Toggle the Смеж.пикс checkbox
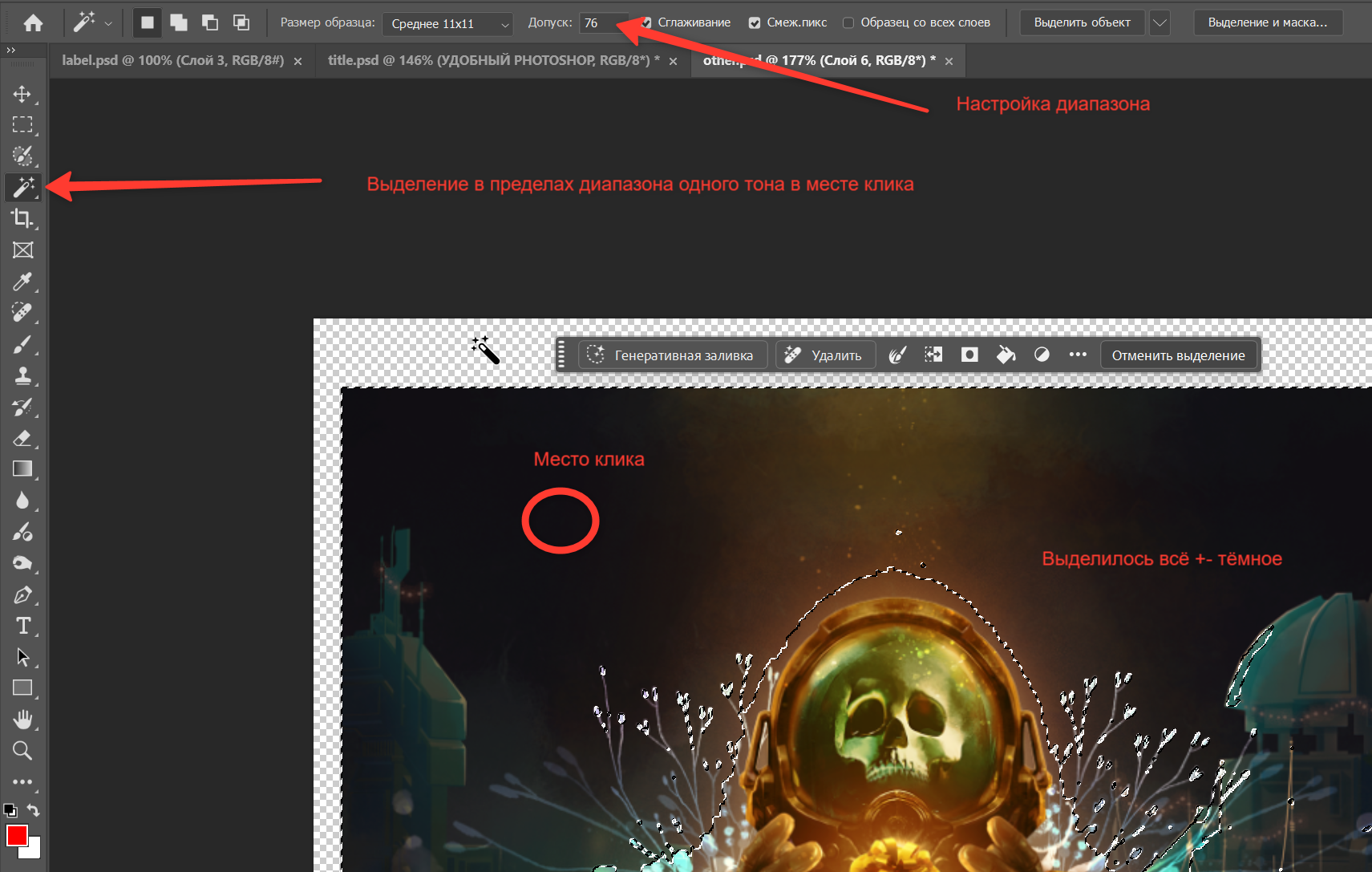 (755, 22)
